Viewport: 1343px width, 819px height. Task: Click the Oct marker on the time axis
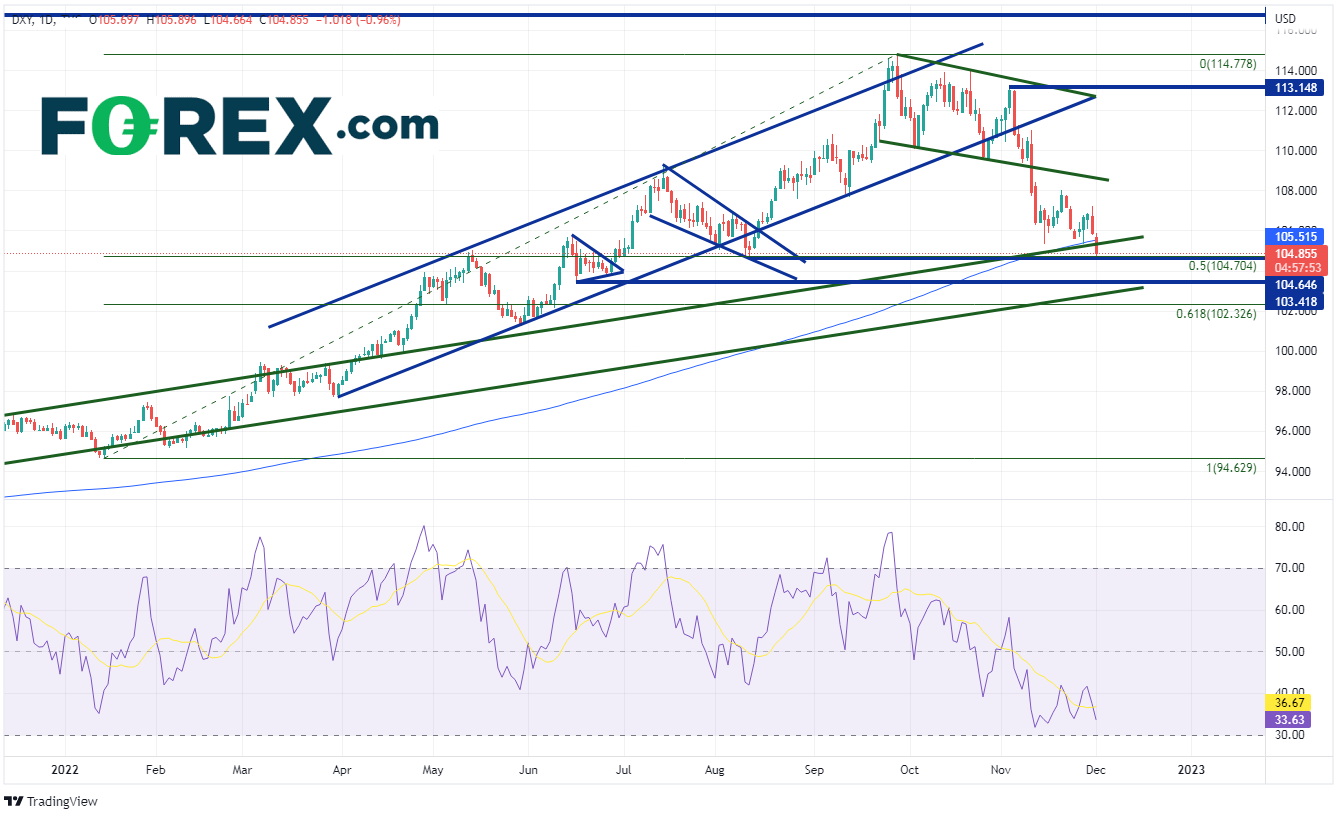tap(909, 771)
